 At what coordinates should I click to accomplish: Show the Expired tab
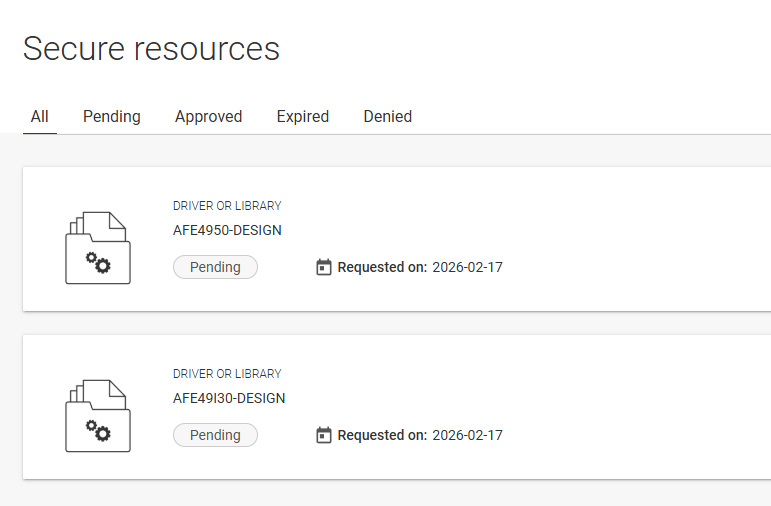[302, 117]
